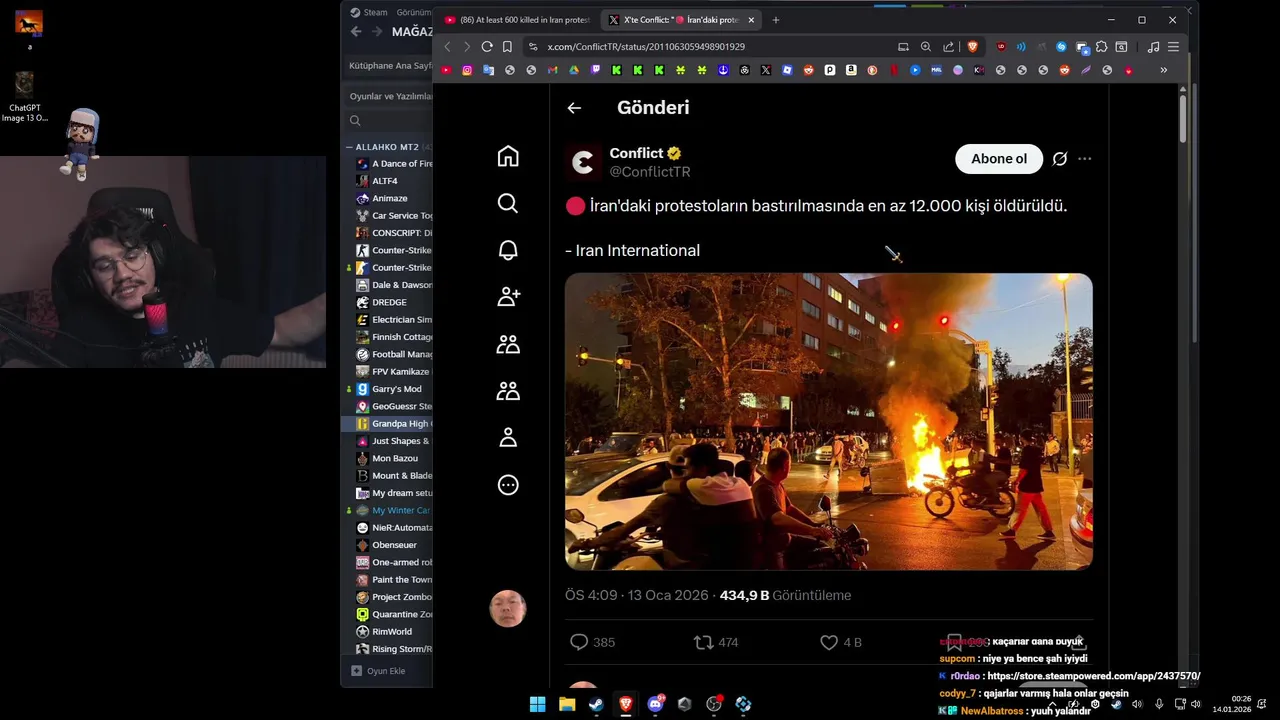Open the X search magnifier icon
Screen dimensions: 1280x720
[508, 203]
